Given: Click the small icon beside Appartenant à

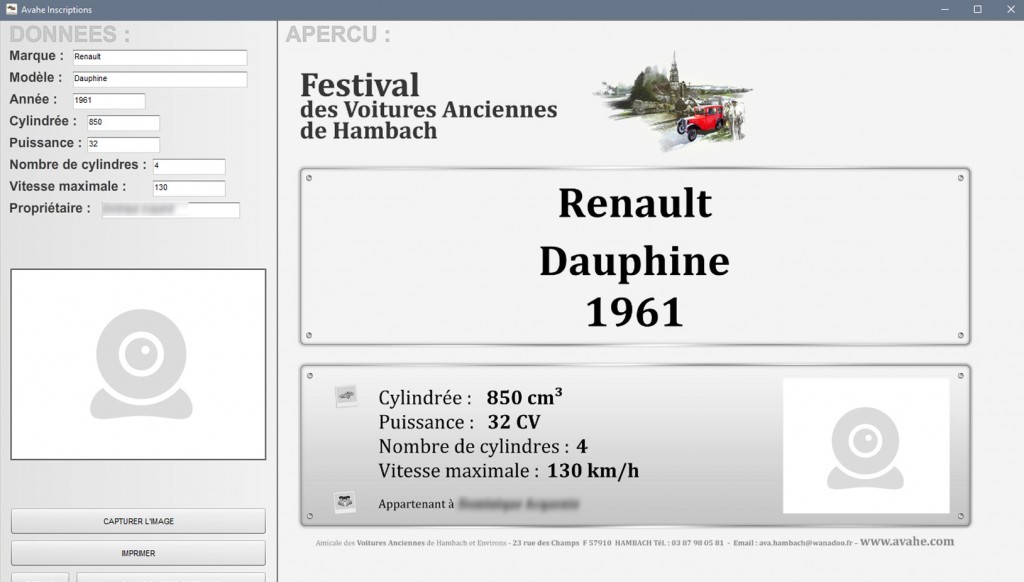Looking at the screenshot, I should pos(345,502).
